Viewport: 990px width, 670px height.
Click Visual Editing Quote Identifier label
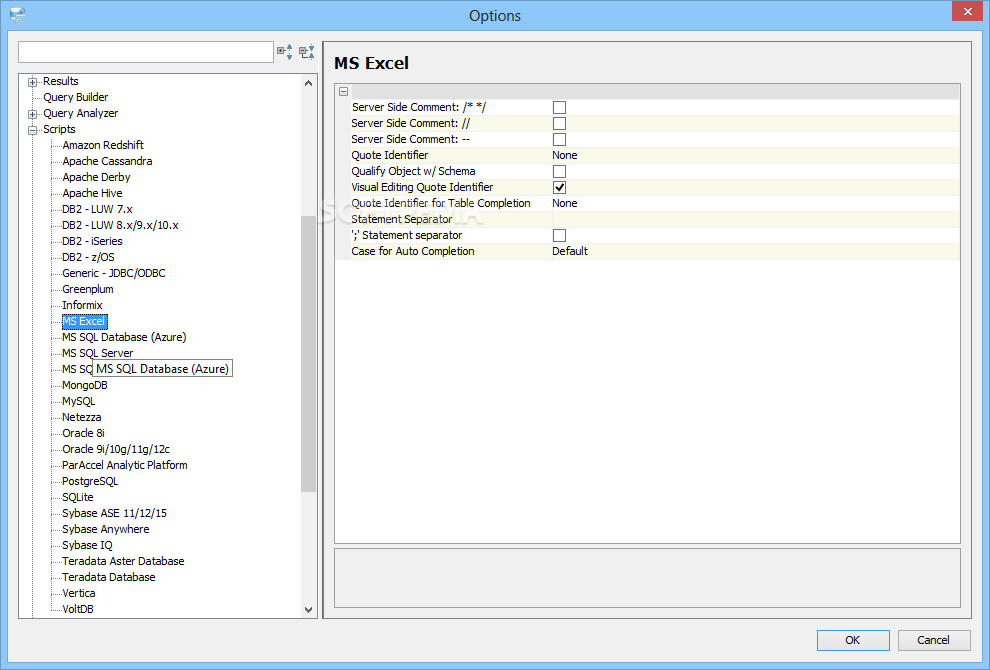coord(422,188)
